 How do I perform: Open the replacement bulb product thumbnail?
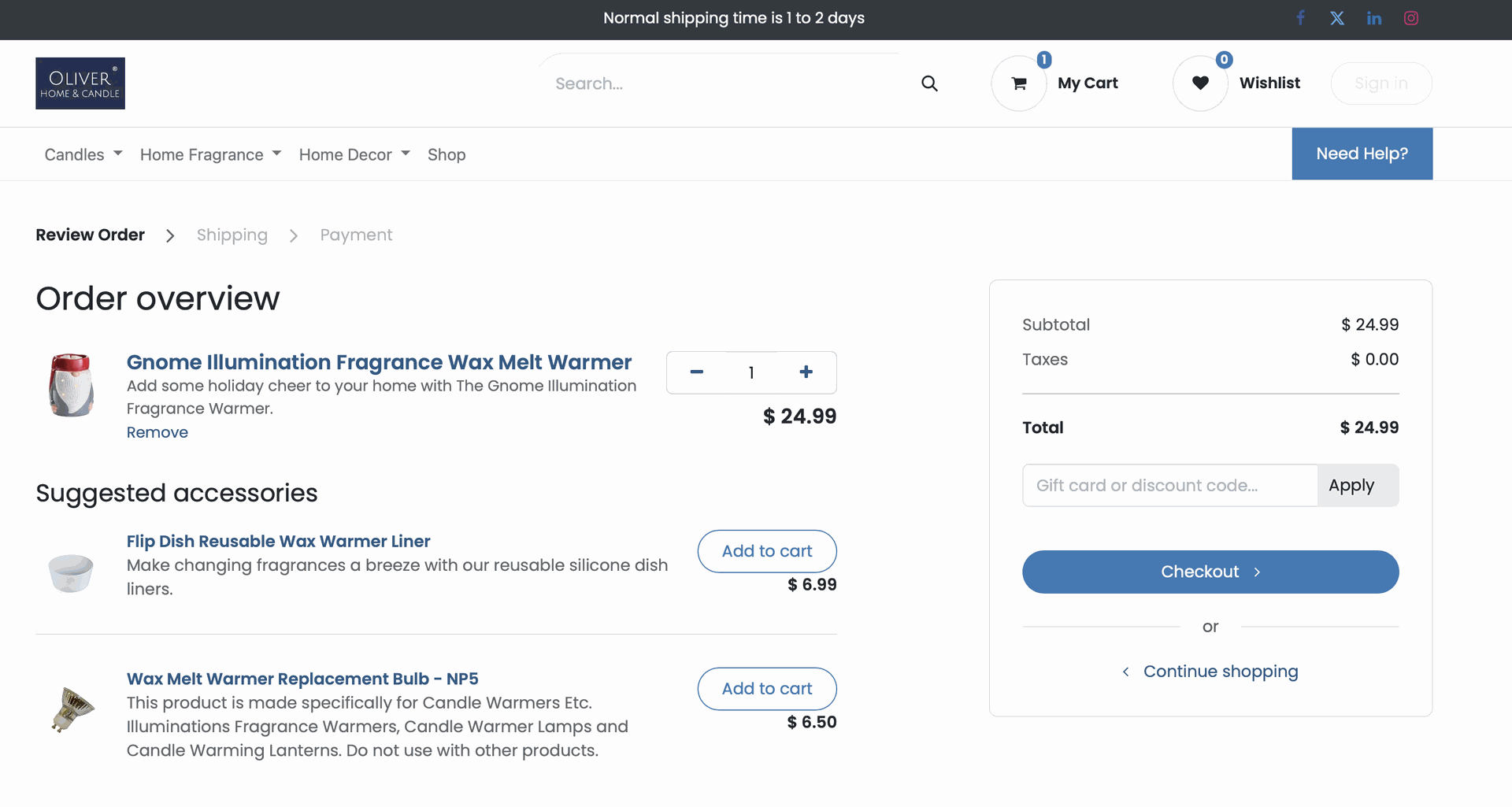pyautogui.click(x=72, y=709)
